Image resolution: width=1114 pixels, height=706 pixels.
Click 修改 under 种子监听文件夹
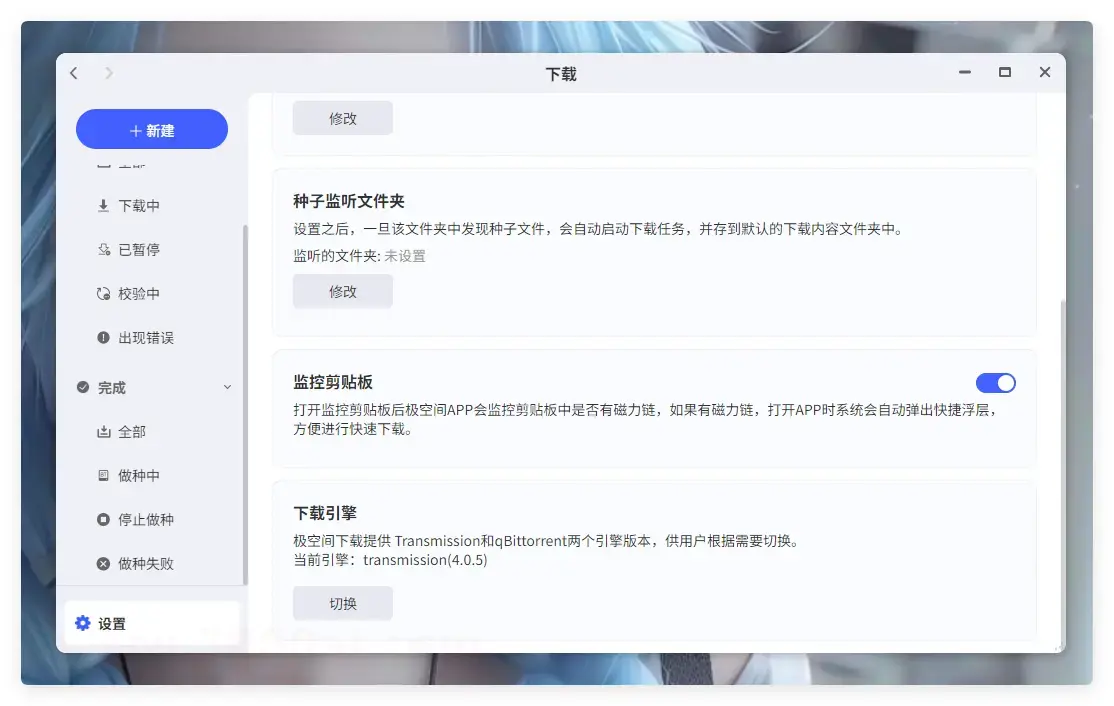pos(342,291)
